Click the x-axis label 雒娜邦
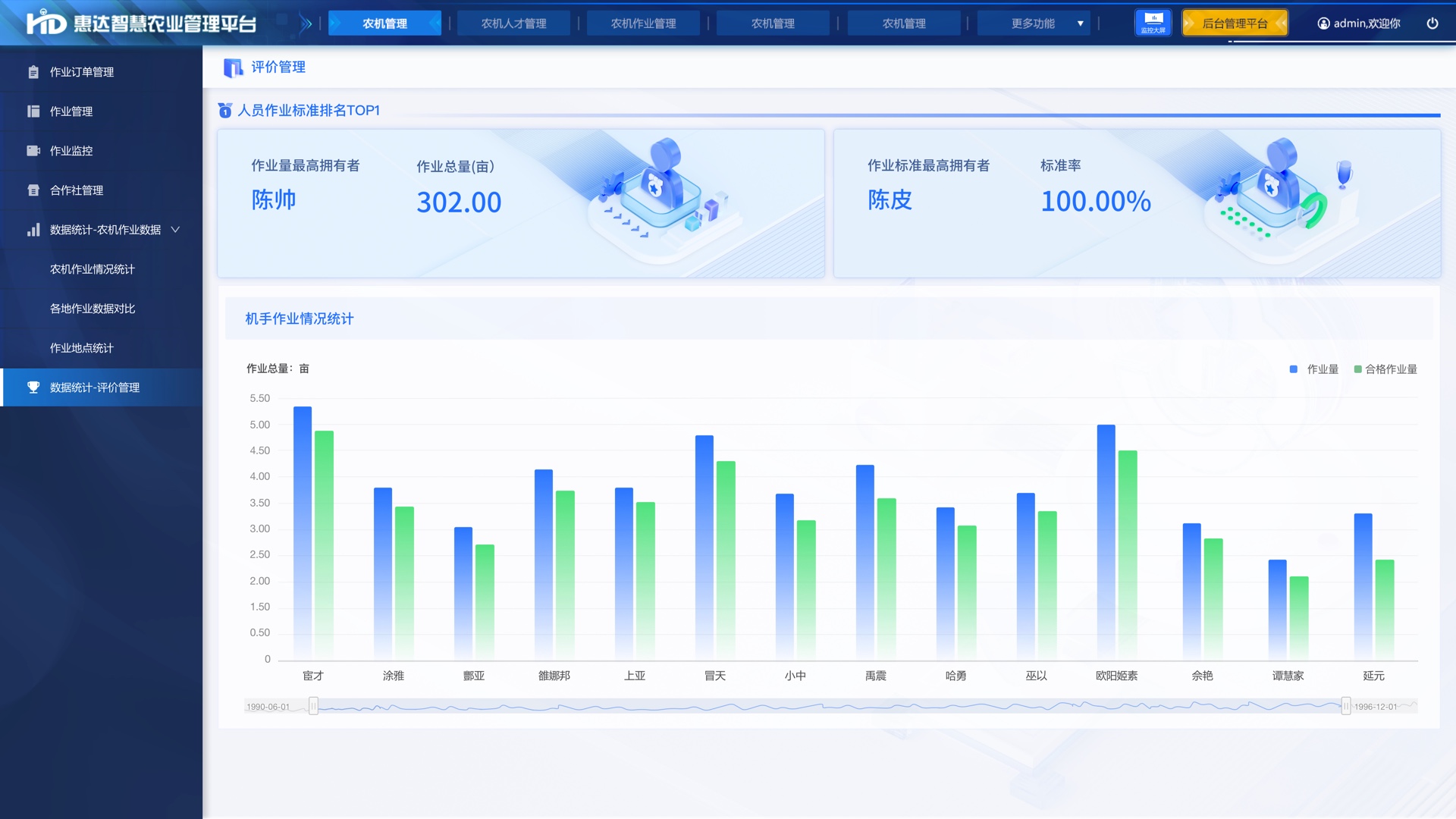Image resolution: width=1456 pixels, height=819 pixels. coord(554,676)
